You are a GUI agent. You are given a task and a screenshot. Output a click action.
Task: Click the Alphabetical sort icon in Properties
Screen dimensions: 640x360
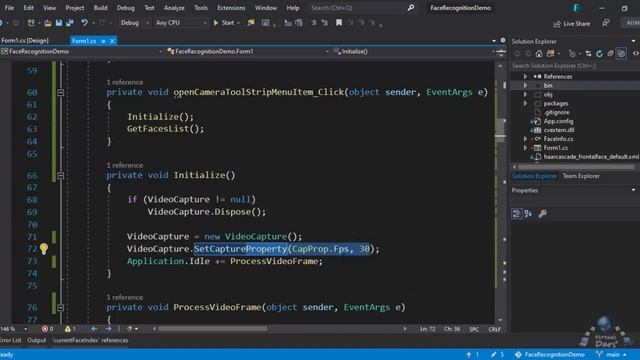coord(528,213)
